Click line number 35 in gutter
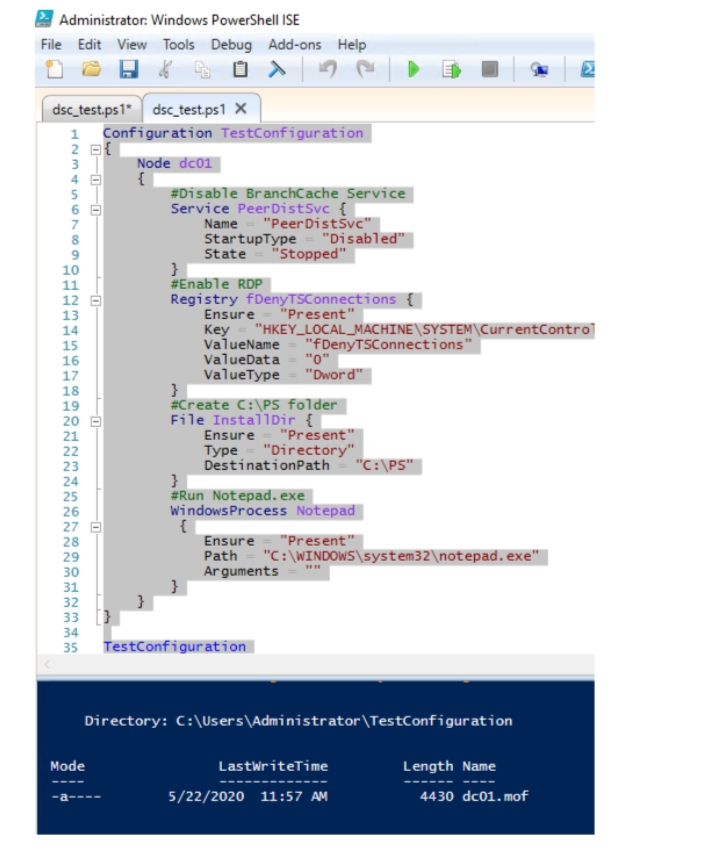Image resolution: width=719 pixels, height=854 pixels. (71, 648)
